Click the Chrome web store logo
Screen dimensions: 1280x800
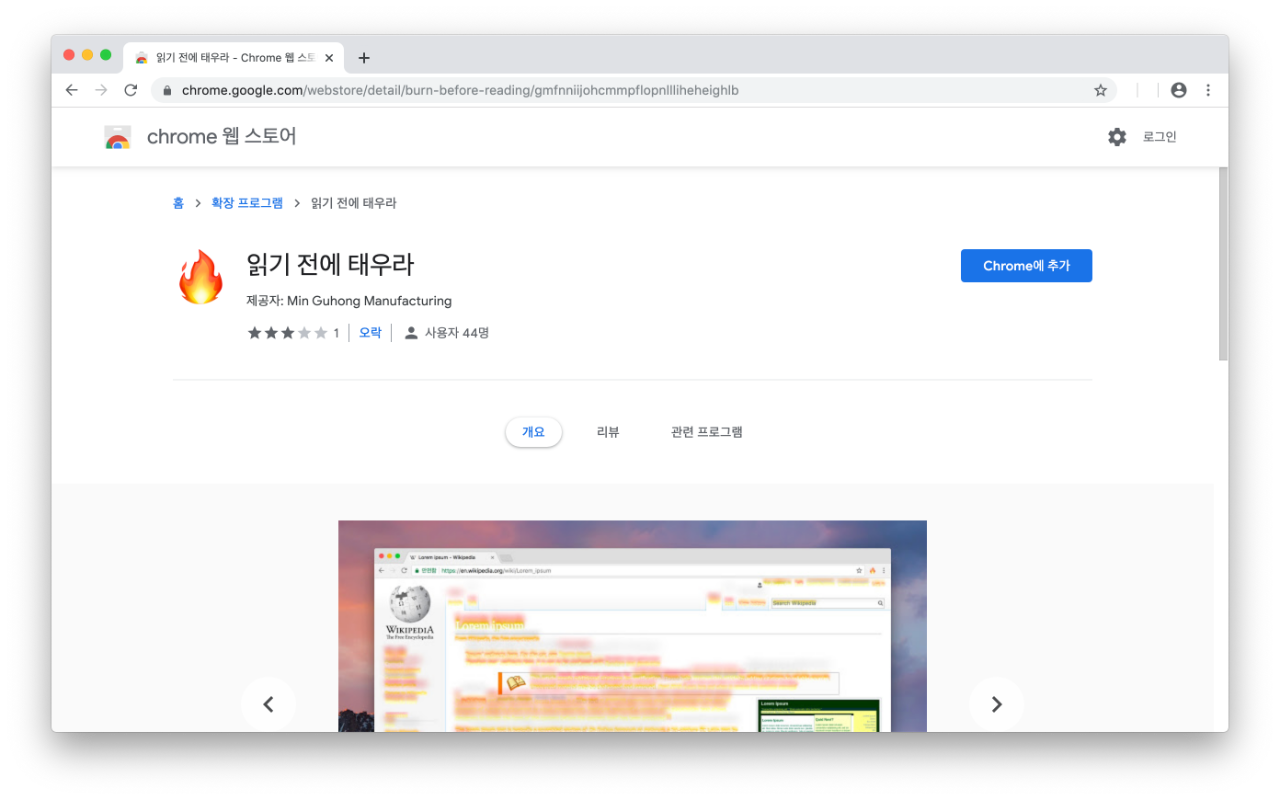(x=118, y=137)
